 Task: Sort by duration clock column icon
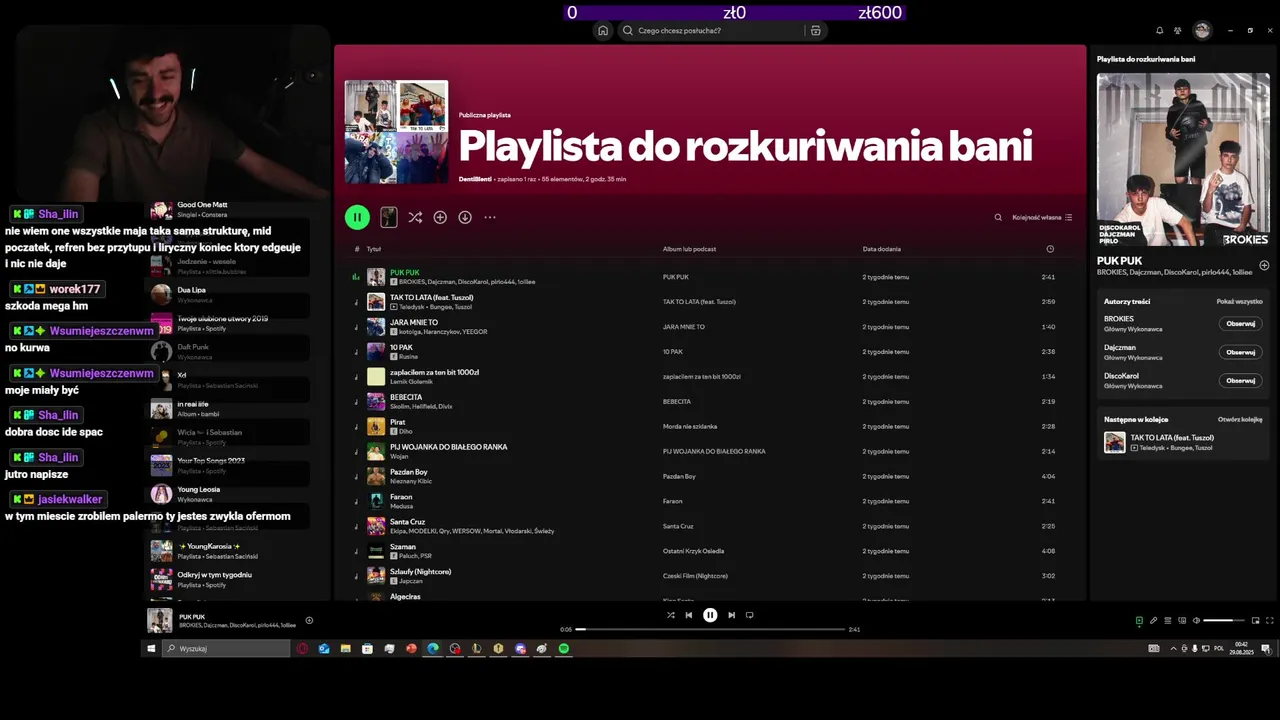(x=1050, y=249)
